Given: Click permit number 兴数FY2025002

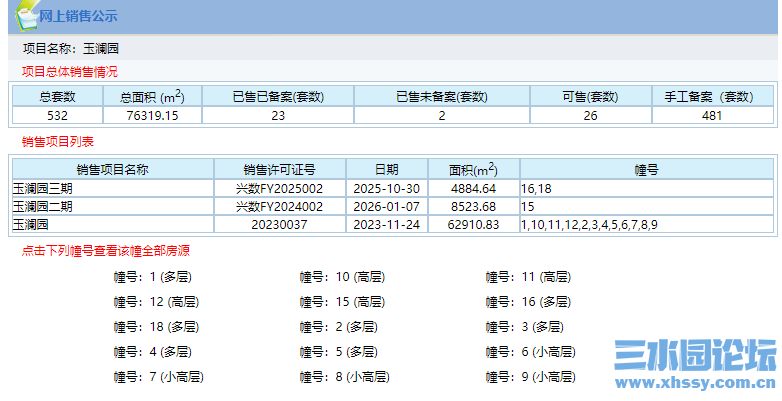Looking at the screenshot, I should pyautogui.click(x=279, y=189).
